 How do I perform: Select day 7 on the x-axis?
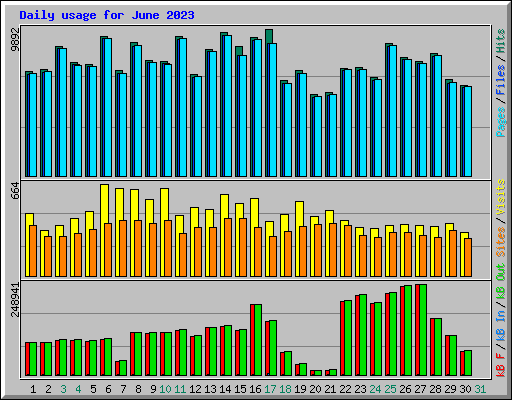click(x=123, y=389)
